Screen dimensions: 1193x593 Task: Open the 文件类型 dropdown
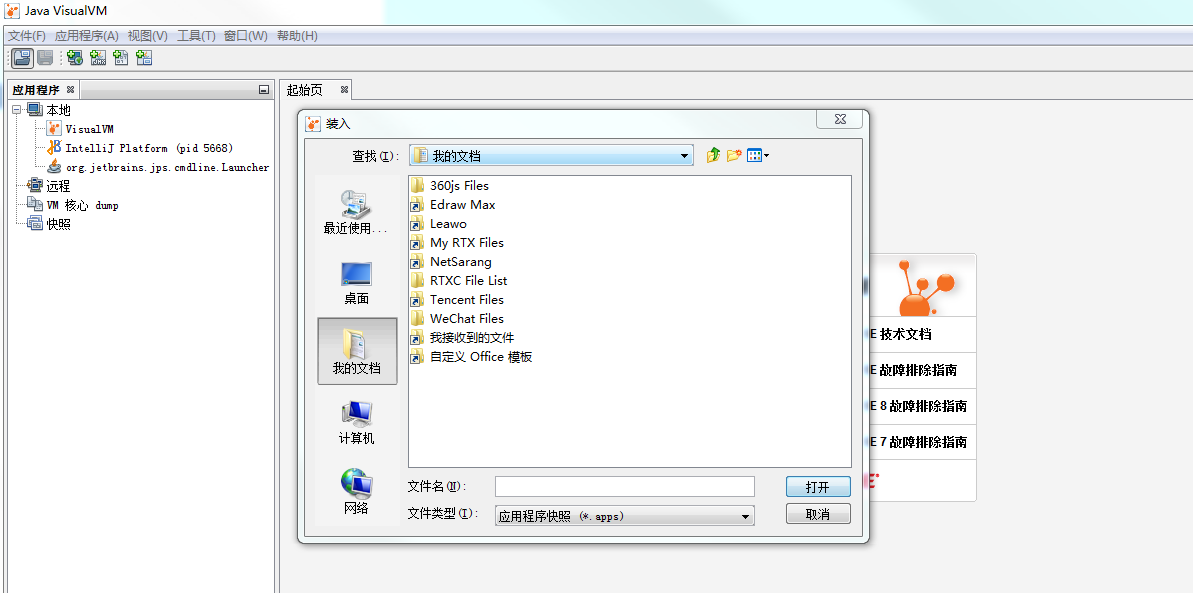(x=744, y=515)
